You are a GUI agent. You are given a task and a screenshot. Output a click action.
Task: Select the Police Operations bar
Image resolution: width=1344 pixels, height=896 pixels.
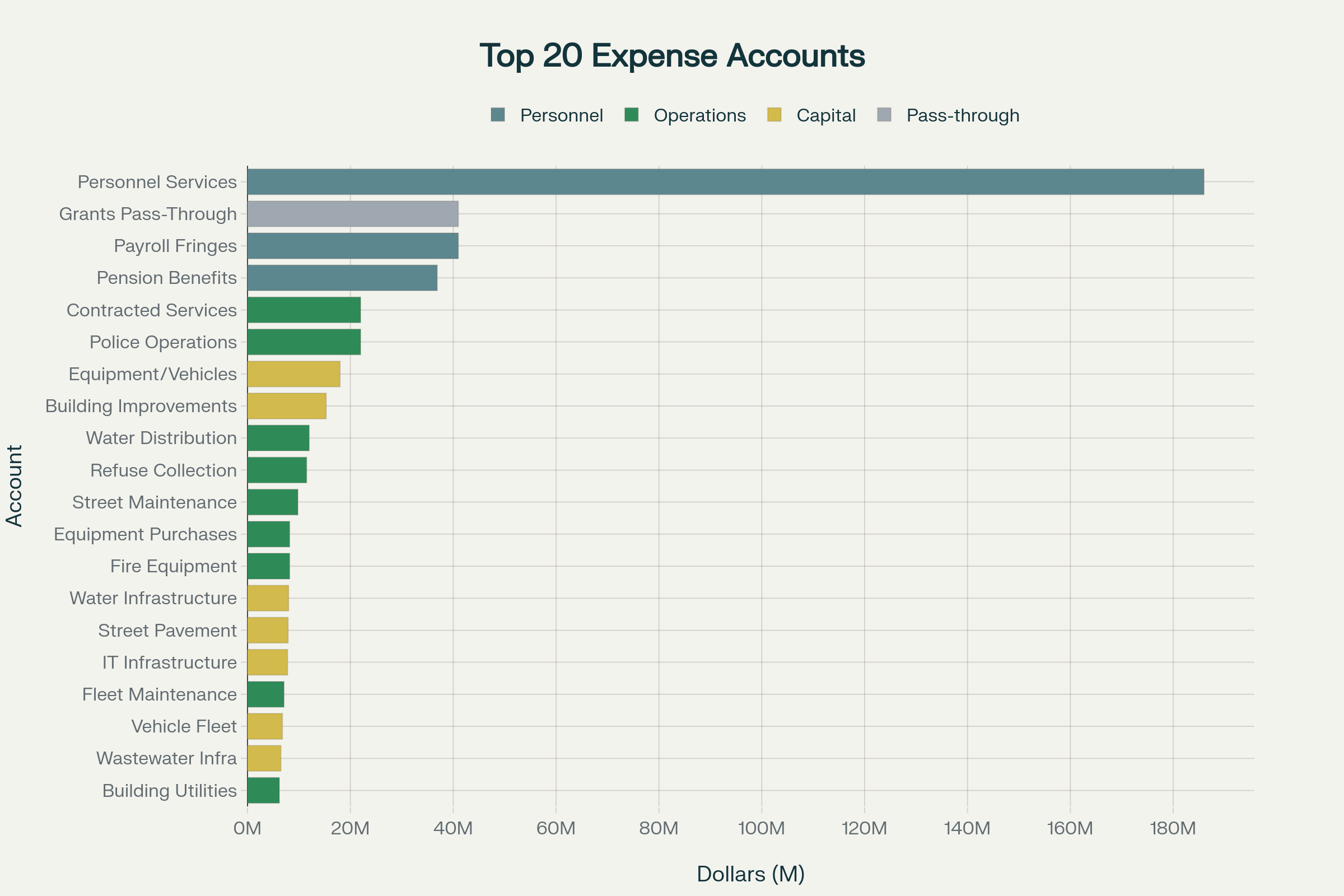pos(304,342)
